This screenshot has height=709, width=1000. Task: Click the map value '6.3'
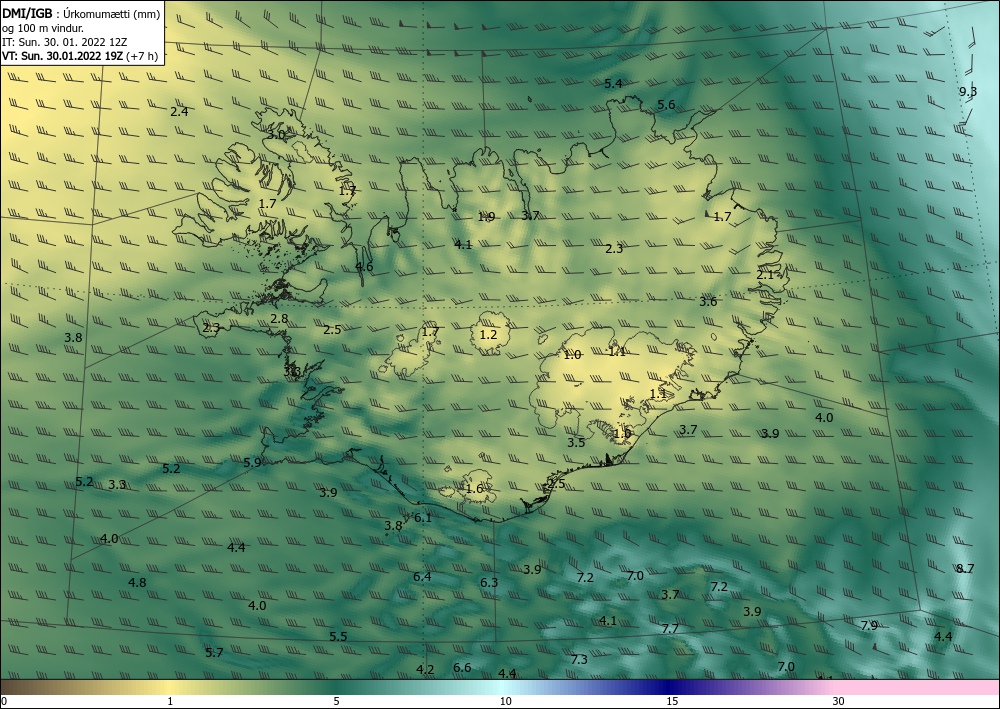(x=489, y=583)
